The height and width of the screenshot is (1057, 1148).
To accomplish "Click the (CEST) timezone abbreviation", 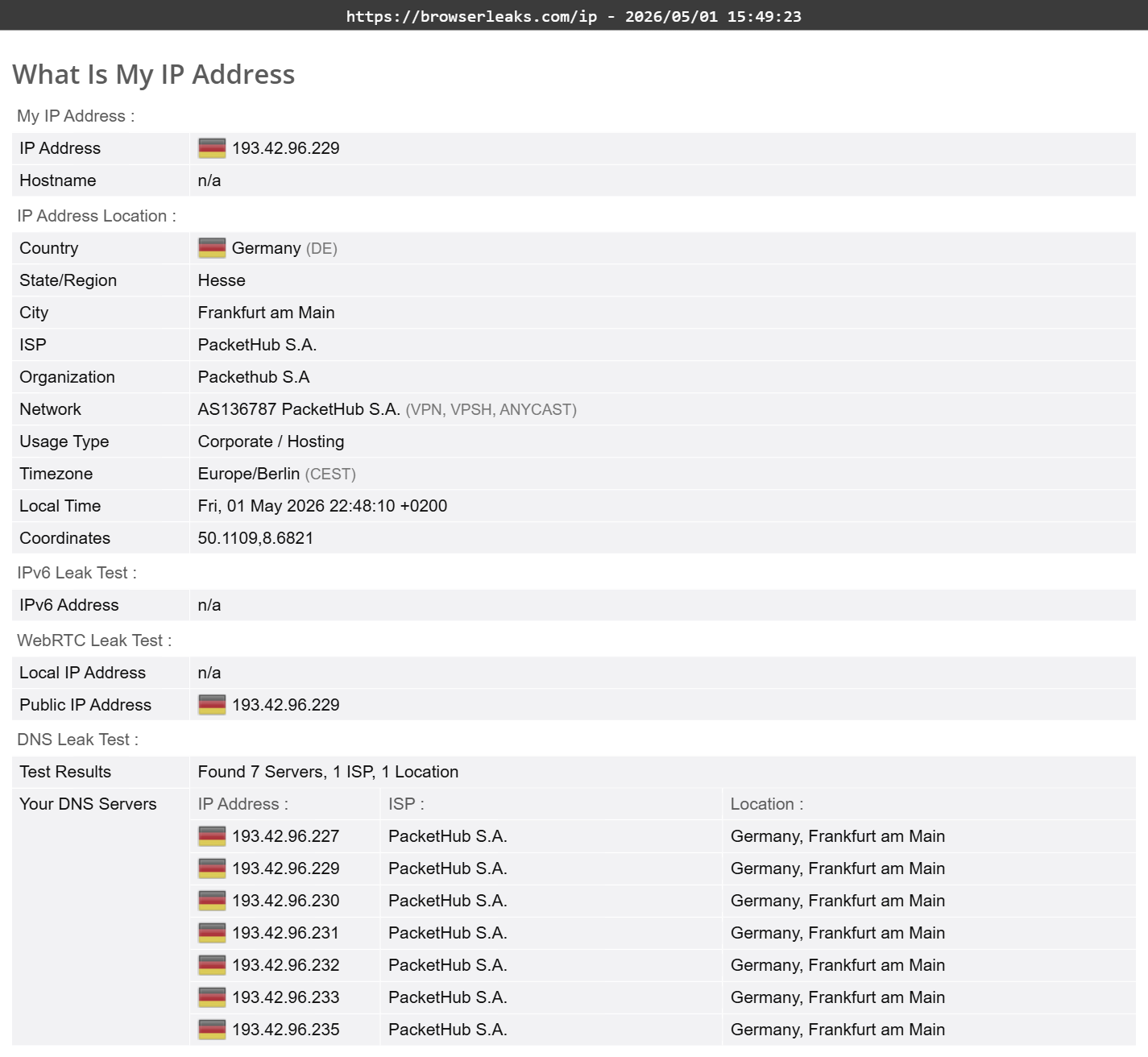I will tap(330, 474).
